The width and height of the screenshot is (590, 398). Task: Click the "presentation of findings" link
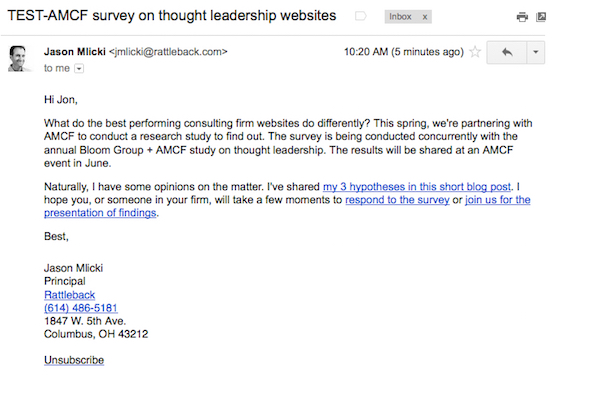pyautogui.click(x=100, y=213)
